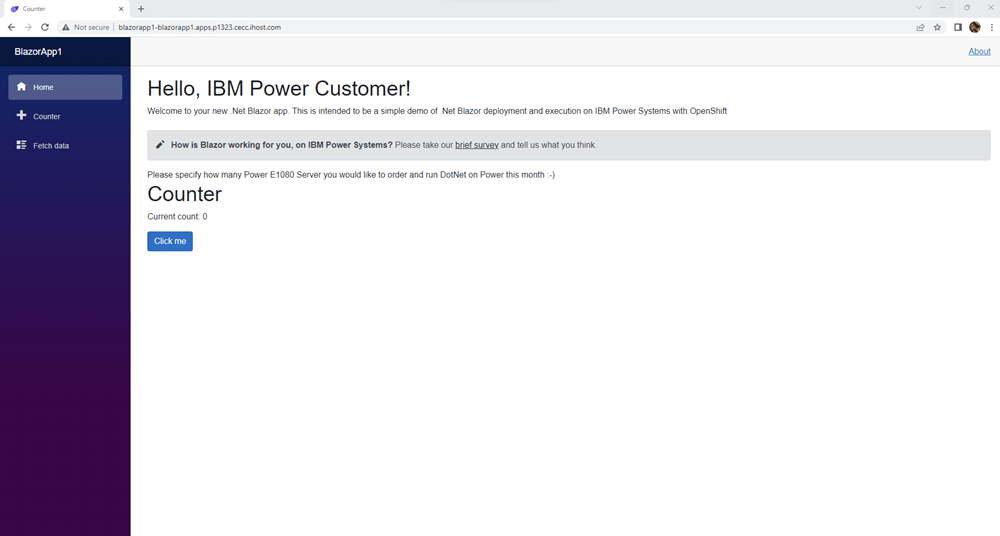This screenshot has width=1000, height=536.
Task: Maximize the browser window
Action: [x=967, y=8]
